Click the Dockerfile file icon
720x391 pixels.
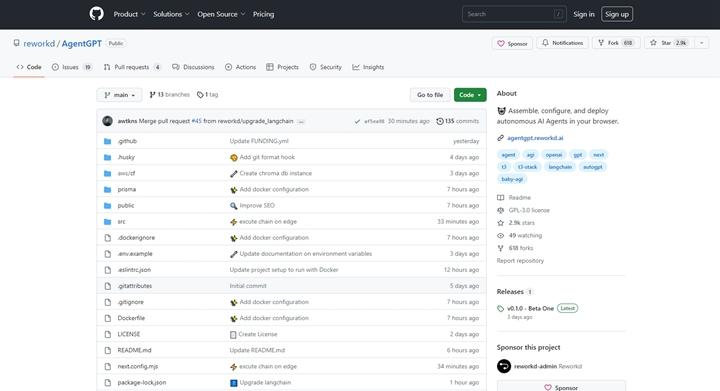[107, 318]
